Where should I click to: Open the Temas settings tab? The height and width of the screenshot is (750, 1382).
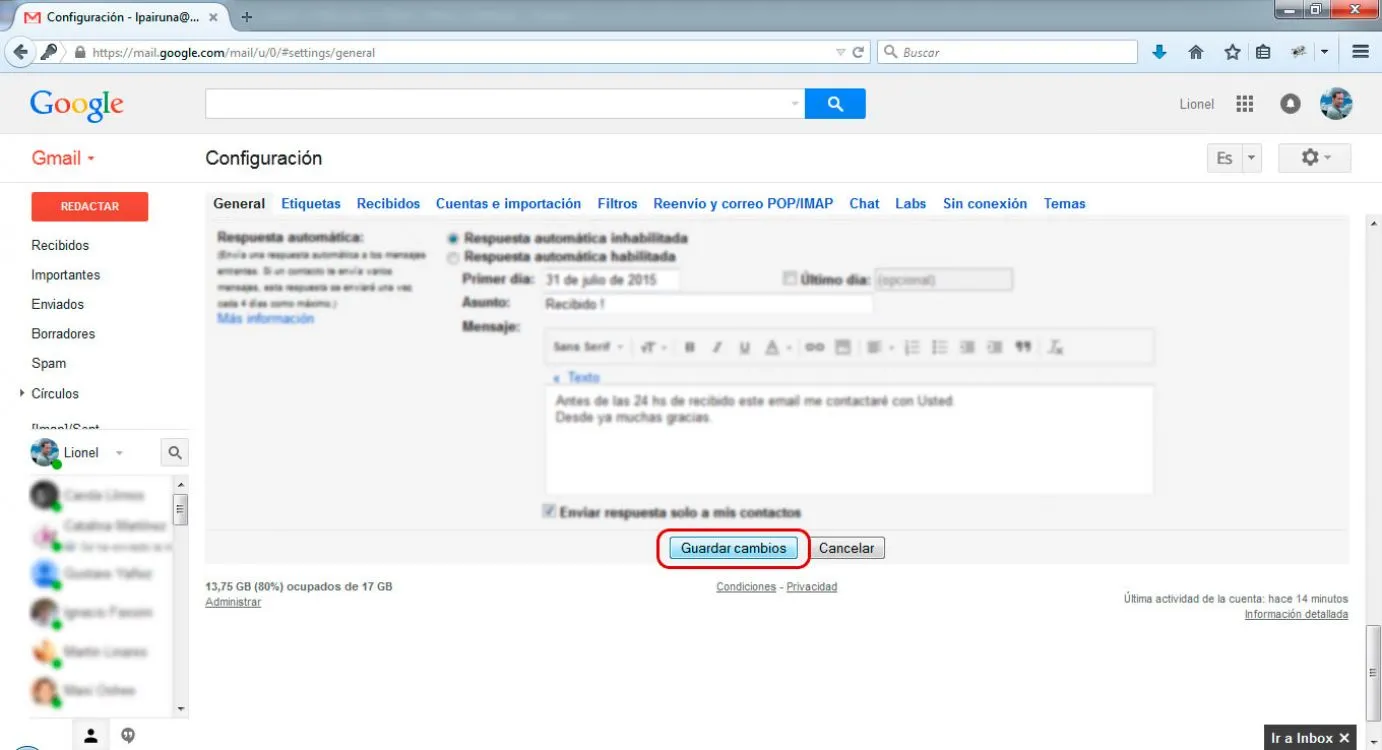[x=1064, y=203]
